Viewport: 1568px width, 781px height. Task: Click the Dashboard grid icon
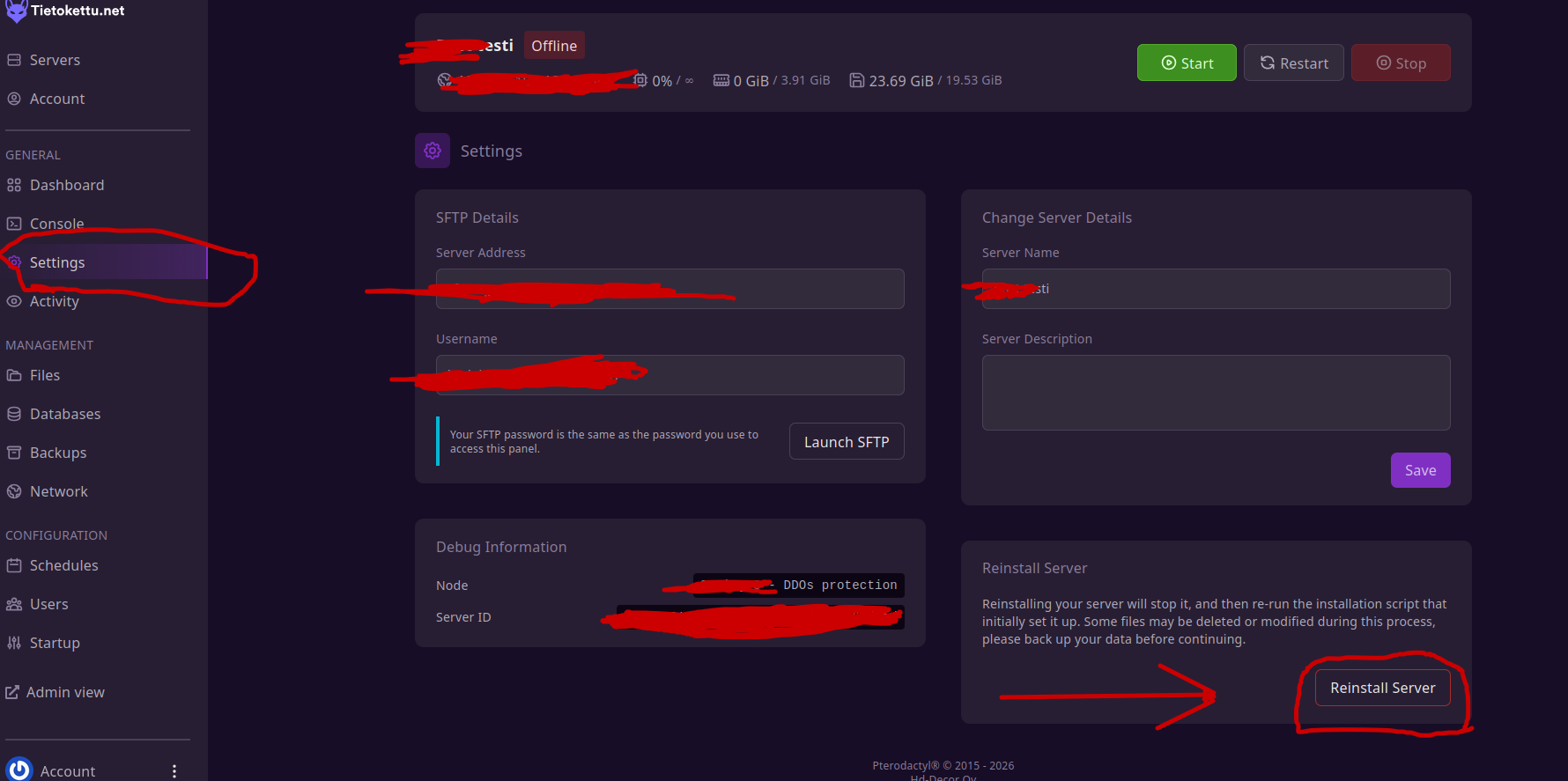(x=14, y=185)
